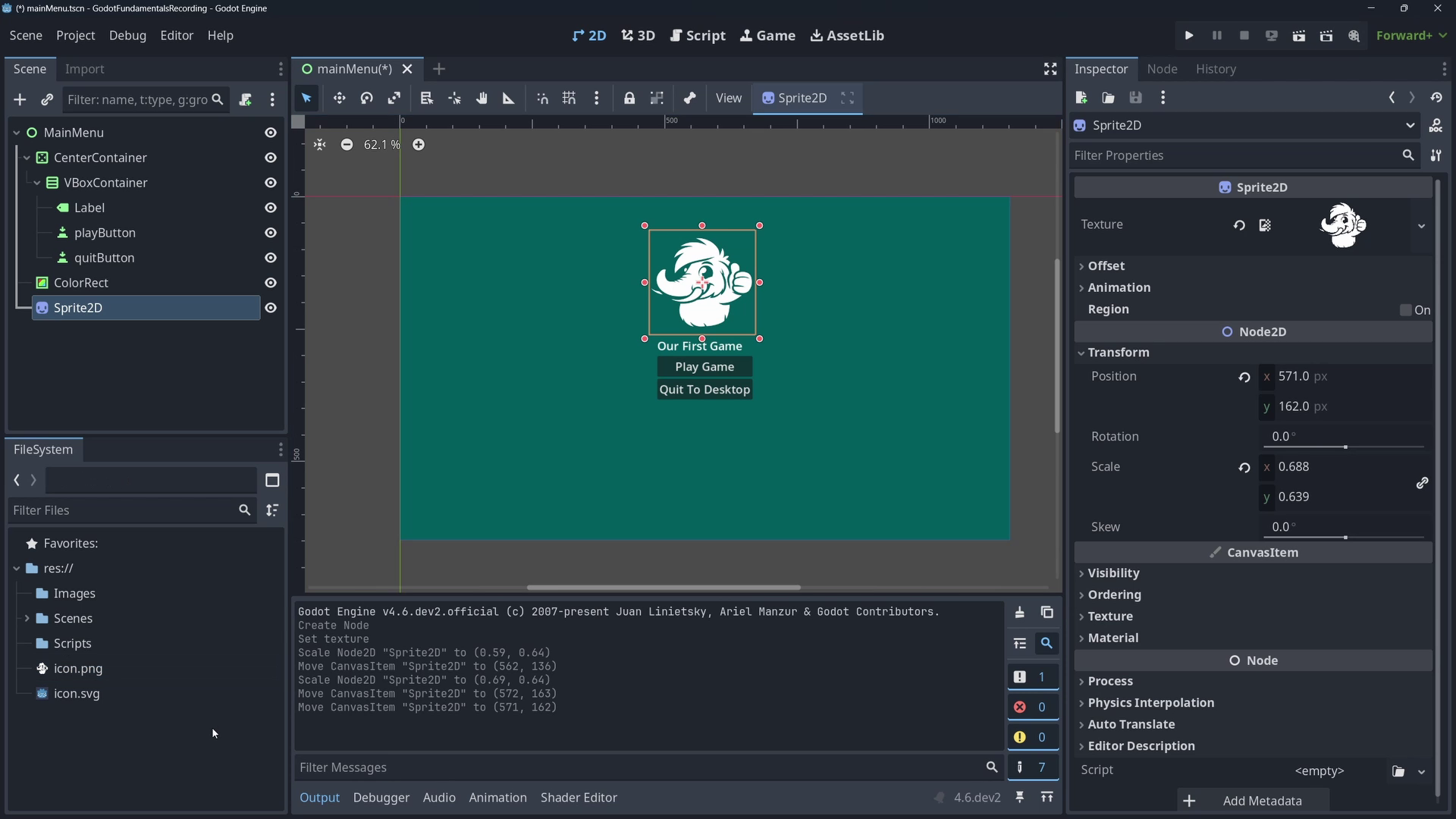1456x819 pixels.
Task: Toggle visibility of Sprite2D node
Action: click(x=270, y=308)
